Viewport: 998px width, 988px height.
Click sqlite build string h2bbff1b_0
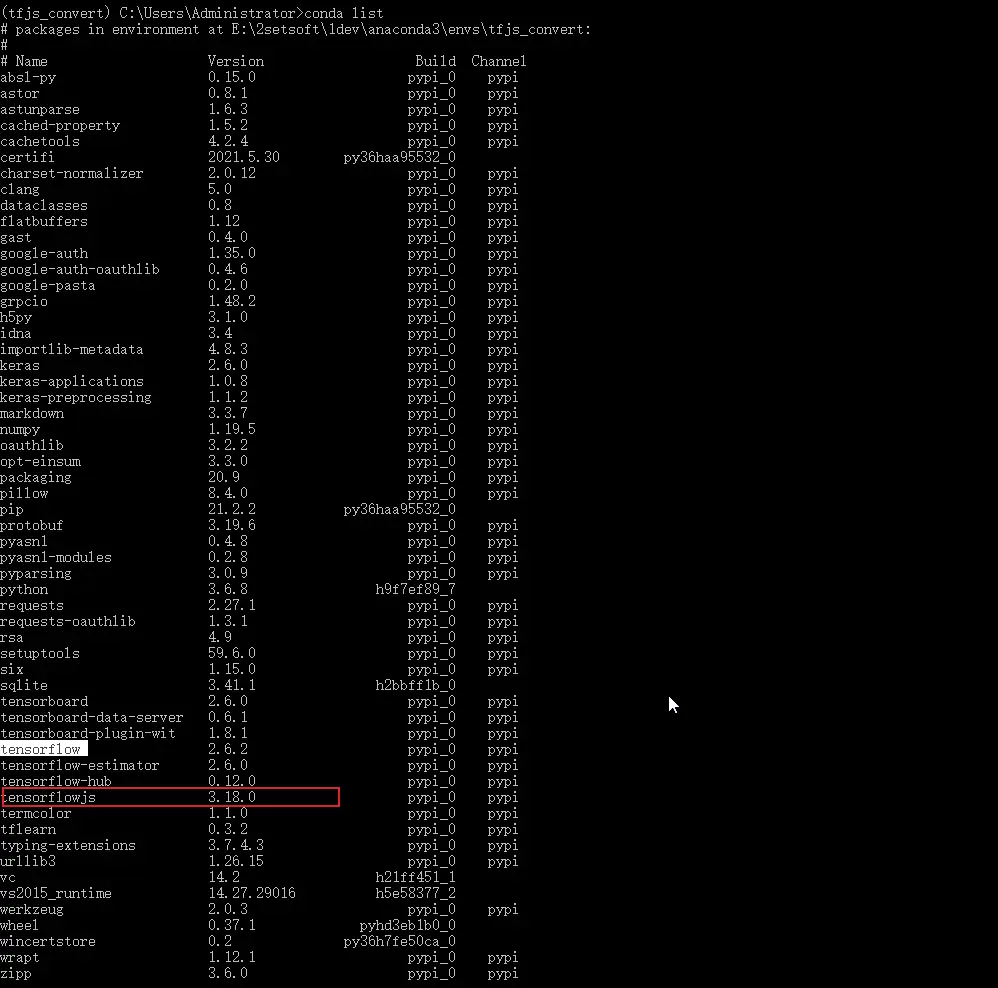416,686
